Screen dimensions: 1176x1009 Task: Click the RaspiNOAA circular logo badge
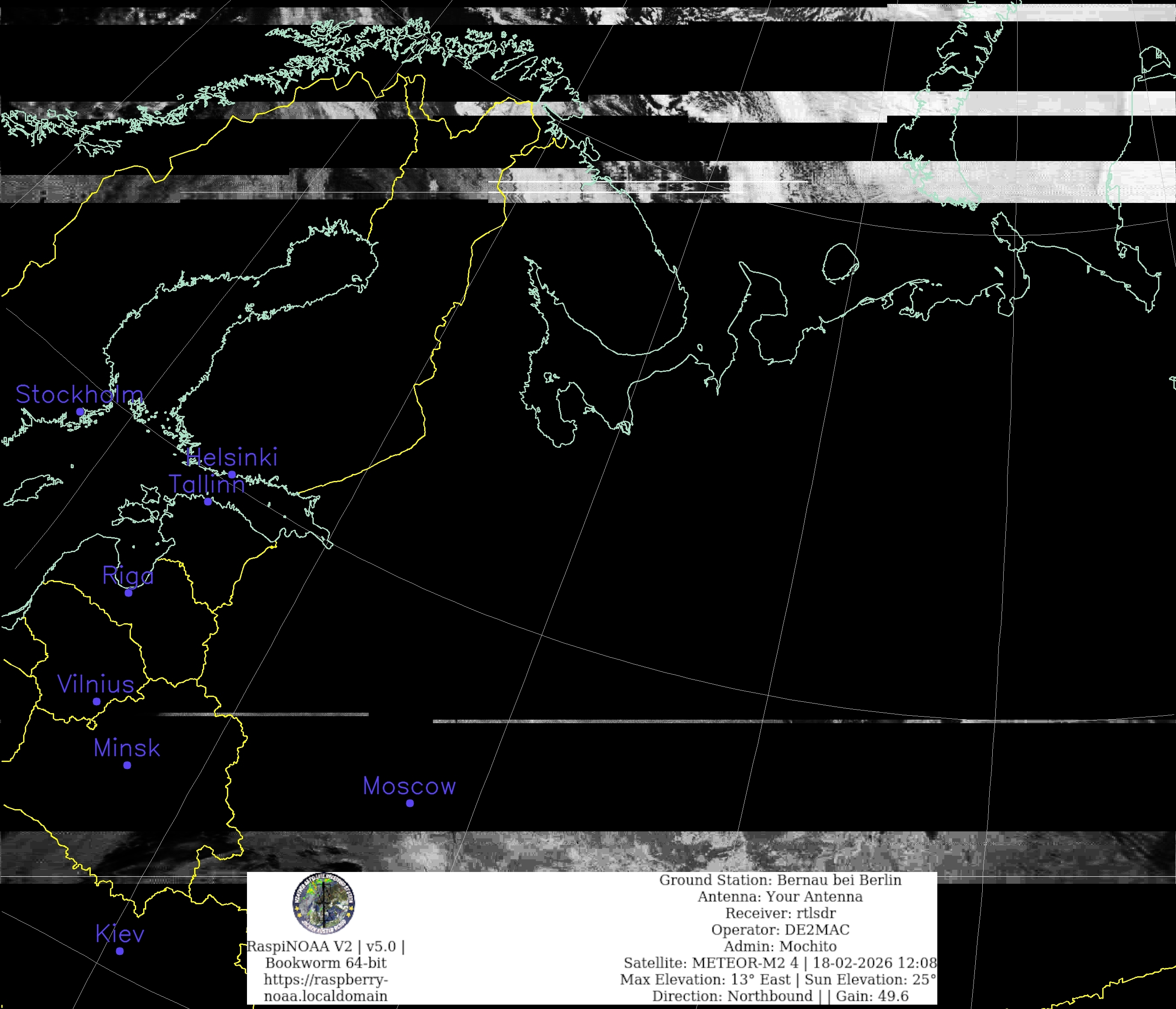tap(323, 903)
